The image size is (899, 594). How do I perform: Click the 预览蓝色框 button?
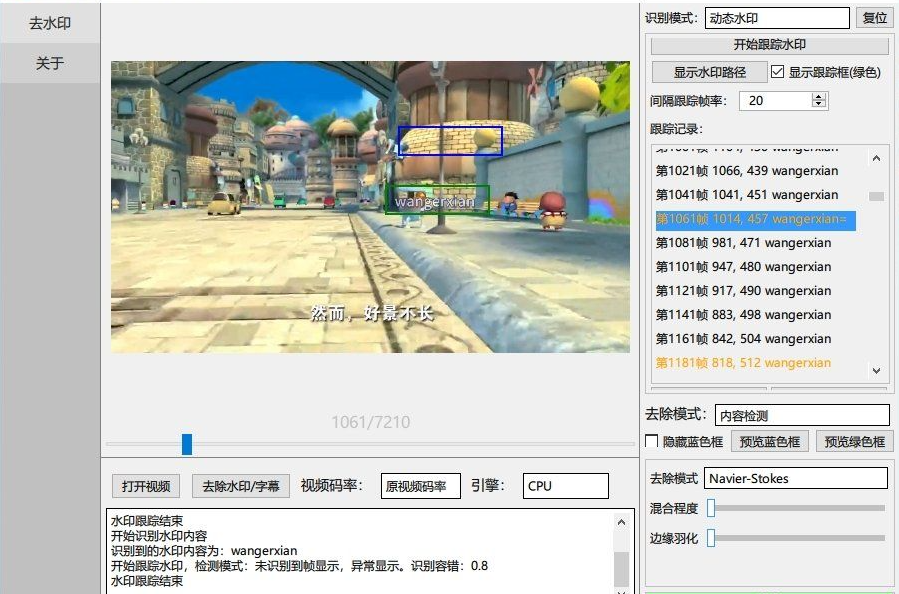click(x=769, y=441)
